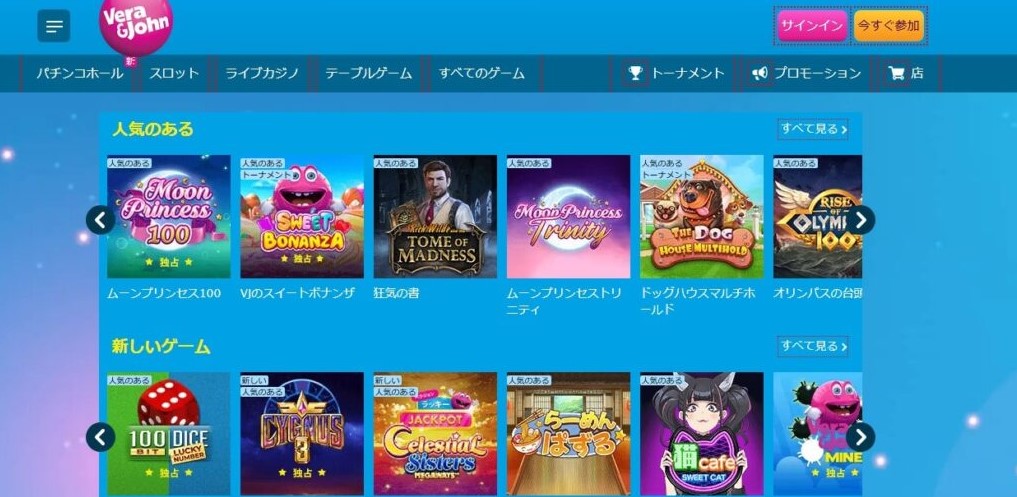Show next popular games with right arrow

click(860, 220)
